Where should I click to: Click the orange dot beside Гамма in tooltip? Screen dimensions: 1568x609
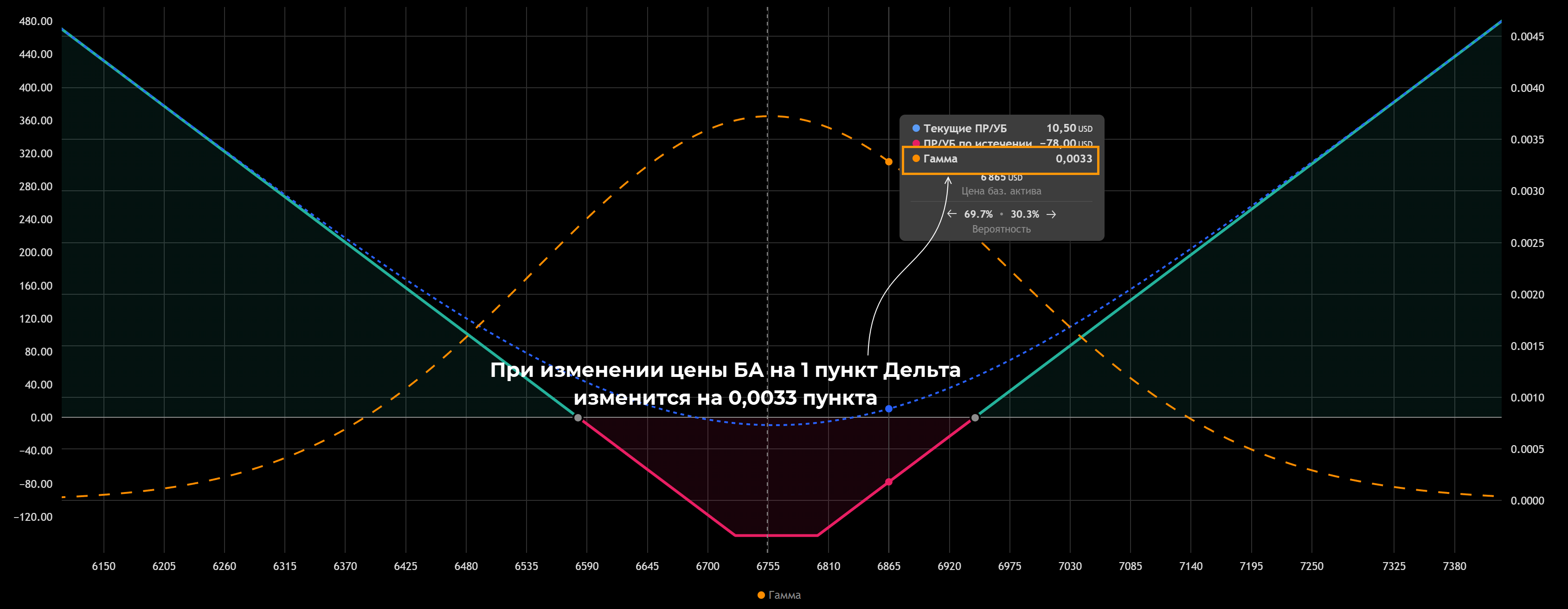pos(916,158)
